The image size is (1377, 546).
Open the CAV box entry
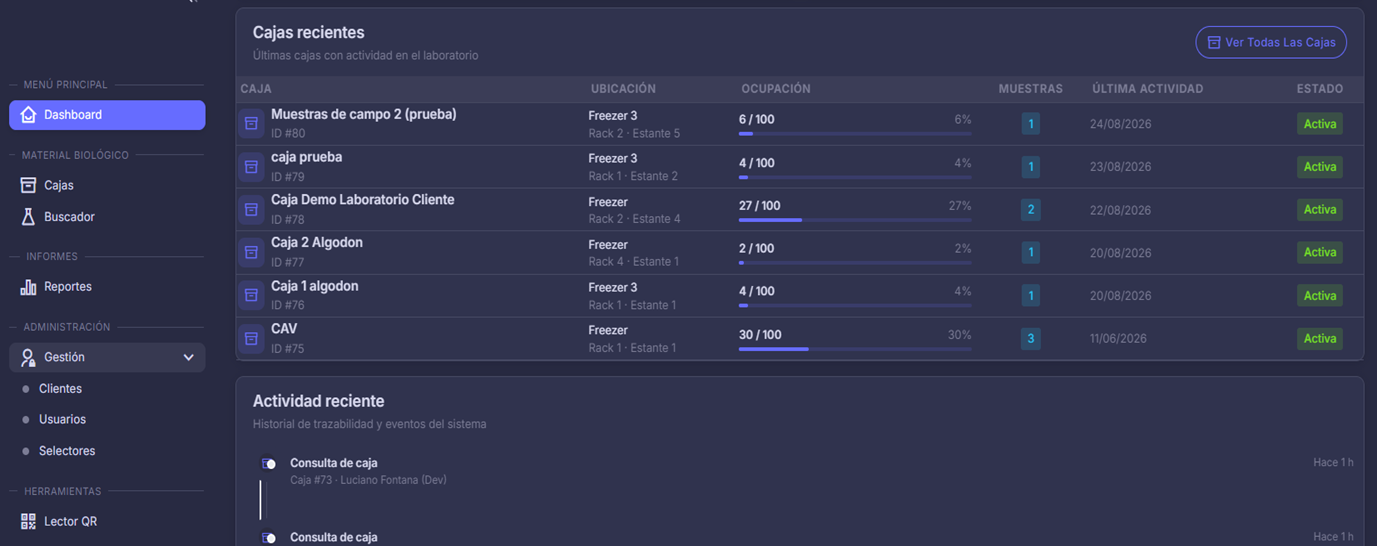pos(284,329)
